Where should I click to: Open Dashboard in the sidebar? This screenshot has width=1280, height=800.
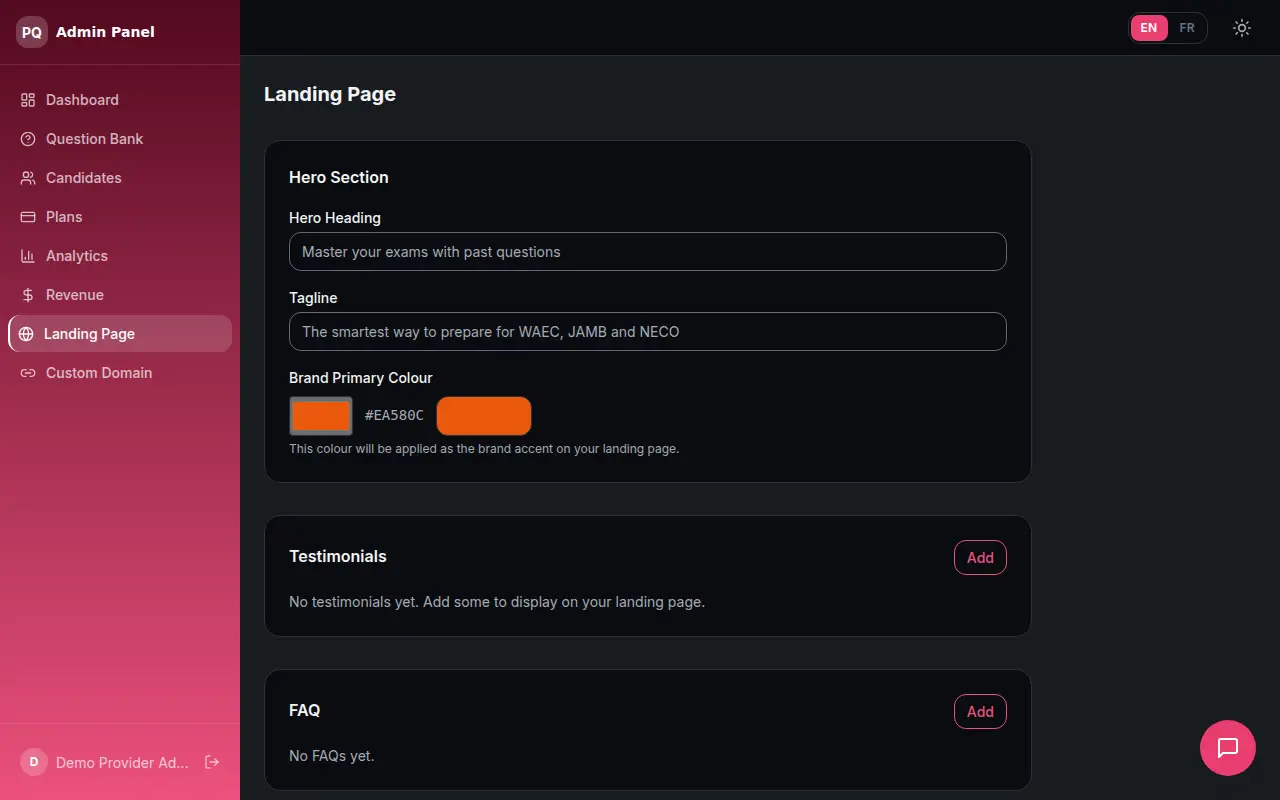coord(120,100)
